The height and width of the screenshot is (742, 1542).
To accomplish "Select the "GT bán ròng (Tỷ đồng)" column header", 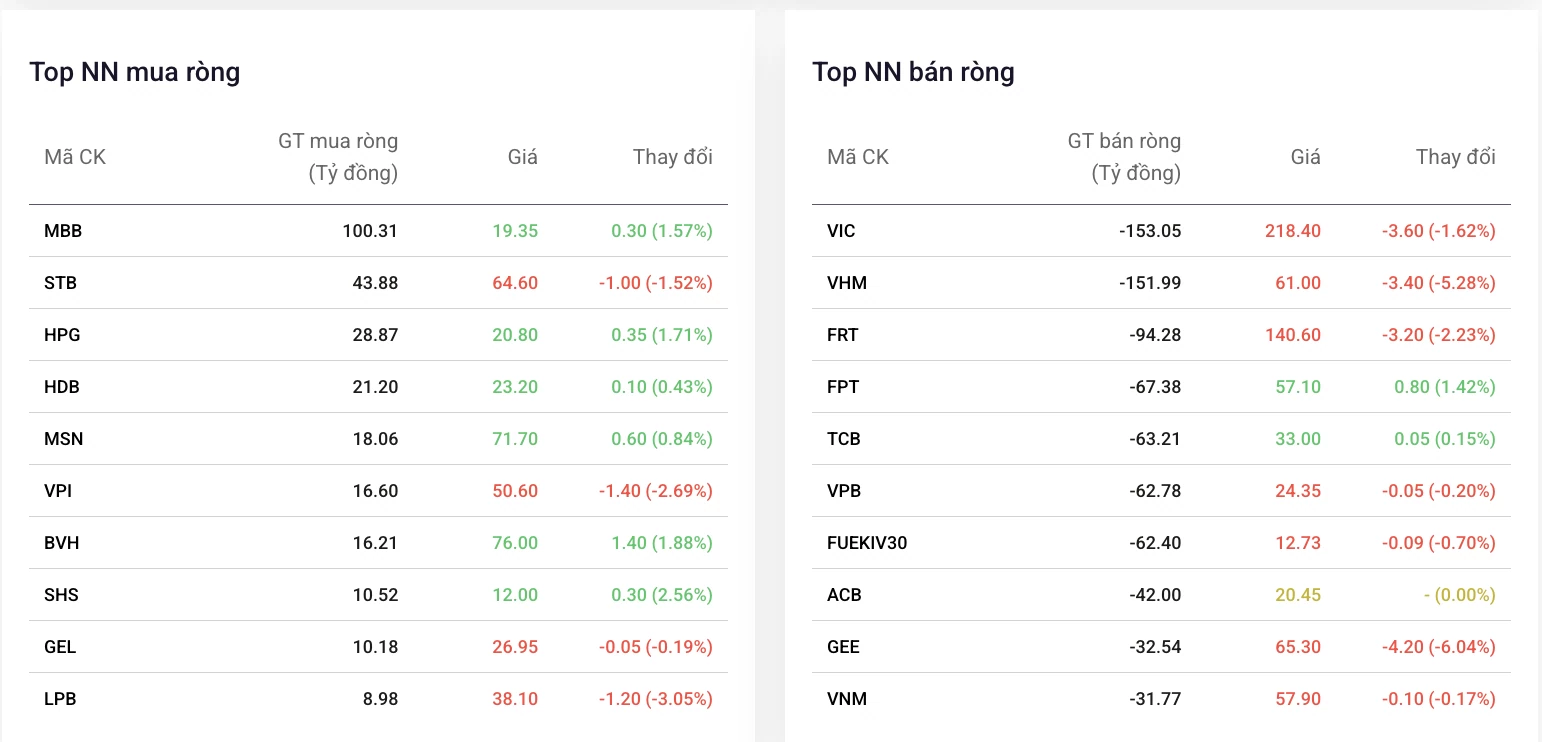I will coord(1124,157).
